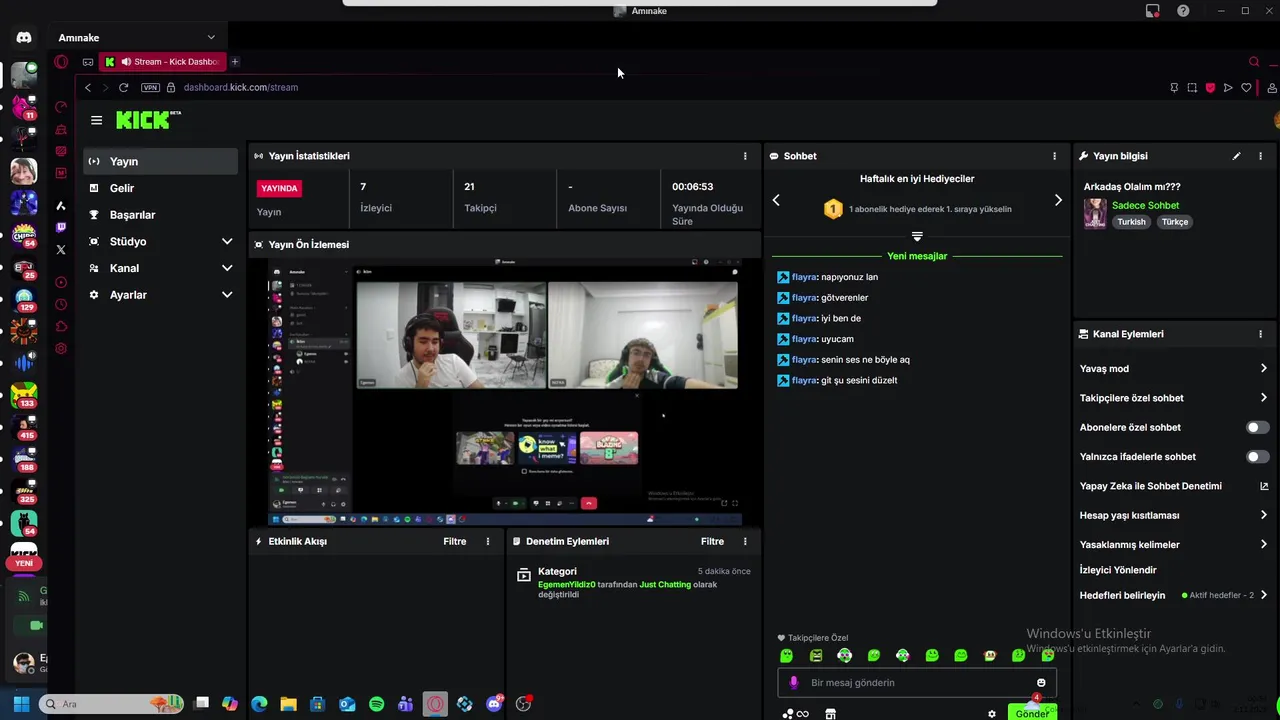
Task: Open Spotify from the taskbar
Action: click(x=376, y=704)
